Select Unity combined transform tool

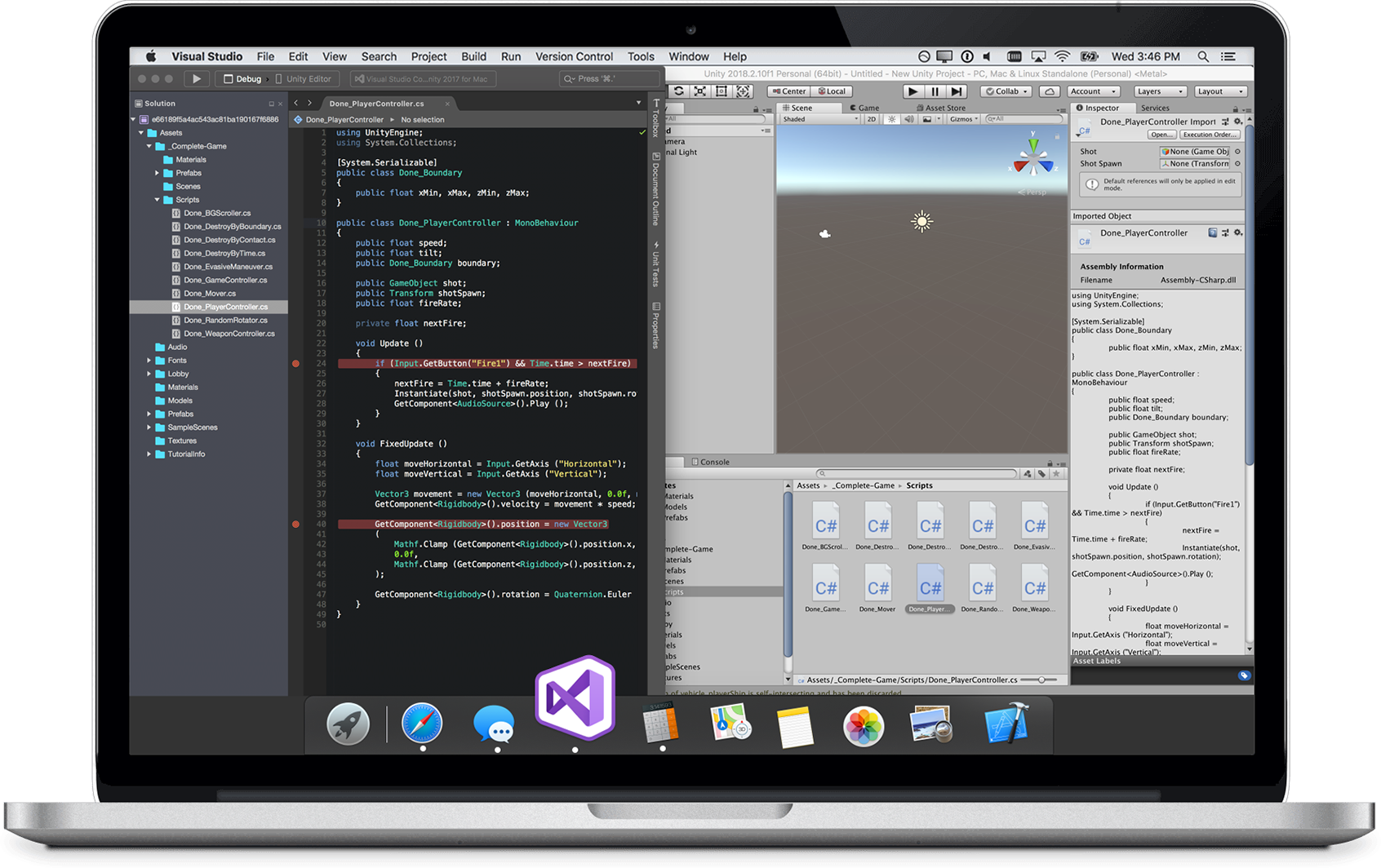pos(743,91)
